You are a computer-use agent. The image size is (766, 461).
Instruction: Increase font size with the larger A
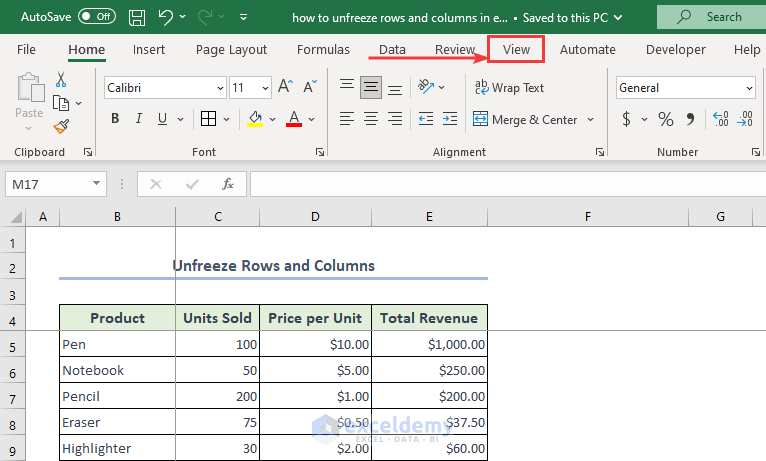(x=285, y=88)
